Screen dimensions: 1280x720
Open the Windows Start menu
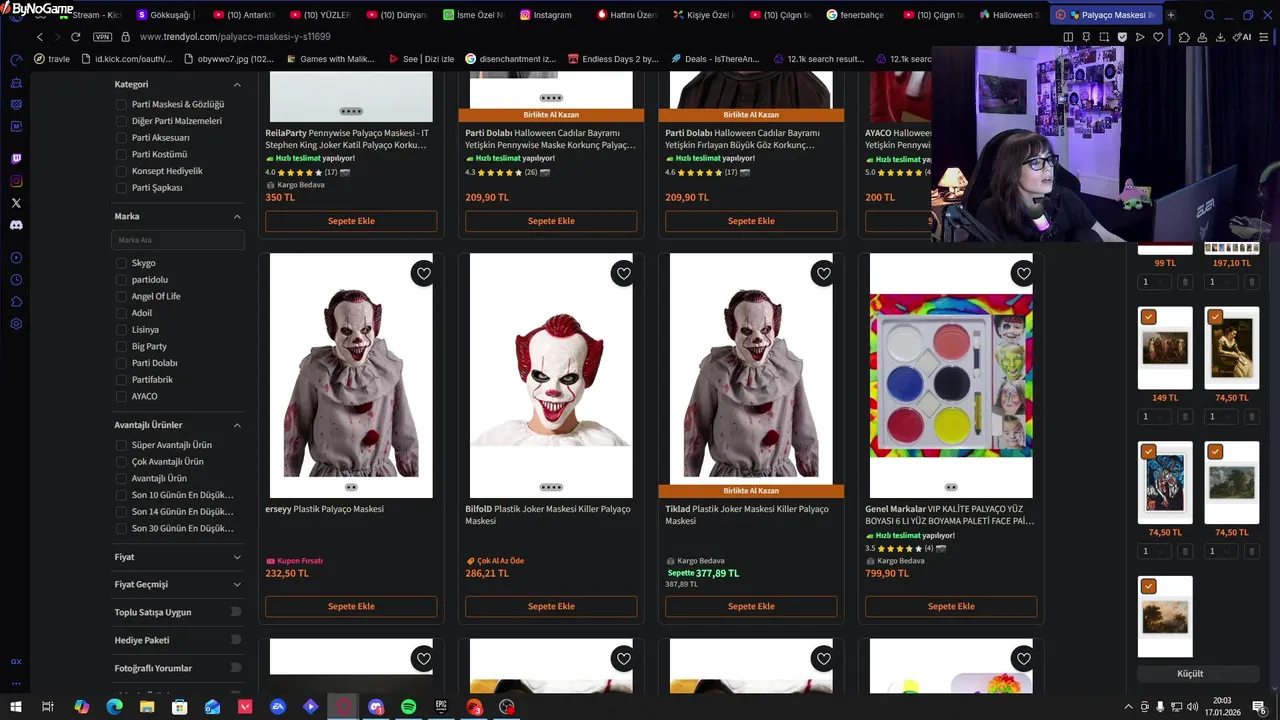point(16,706)
